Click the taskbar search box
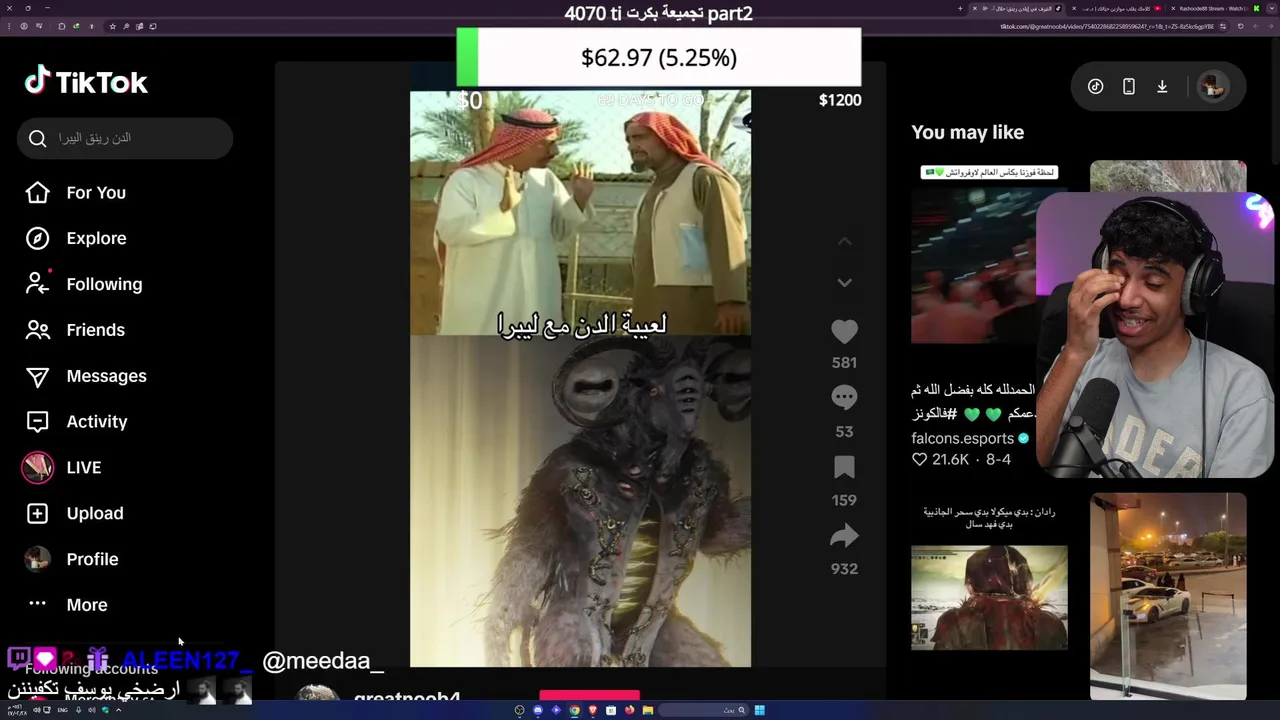Viewport: 1280px width, 720px height. [702, 710]
